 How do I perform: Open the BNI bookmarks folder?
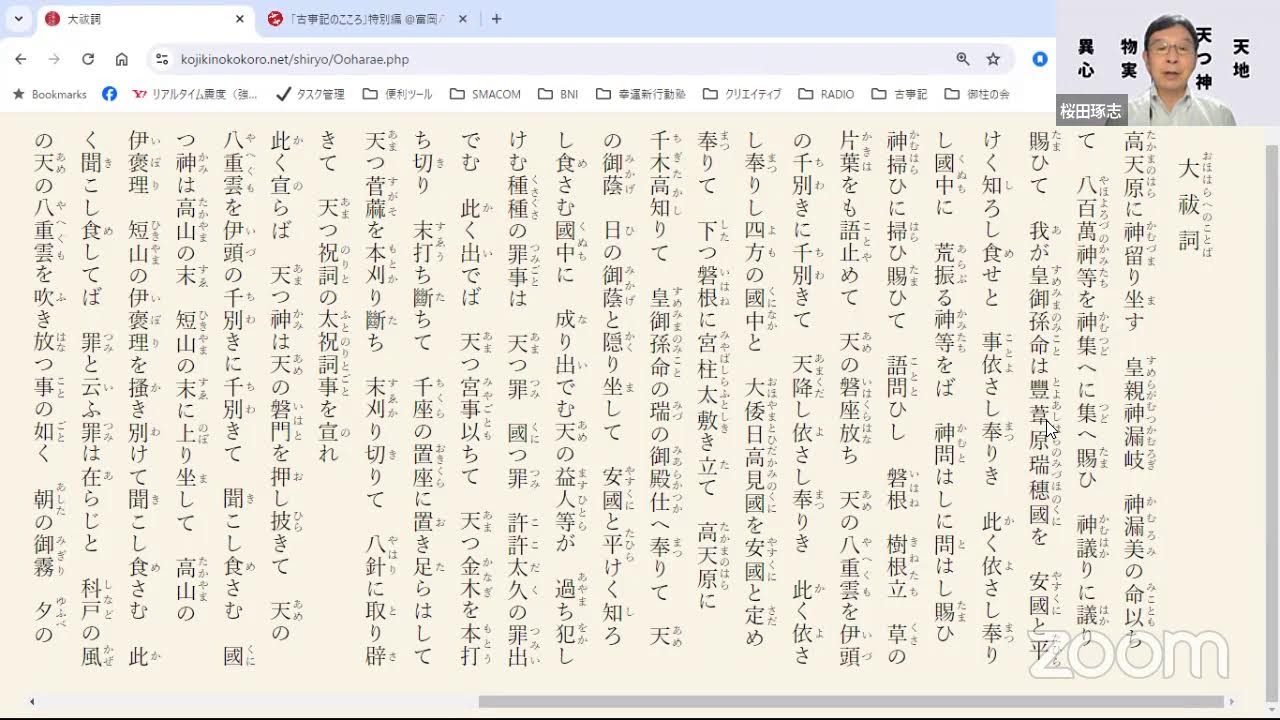[558, 94]
